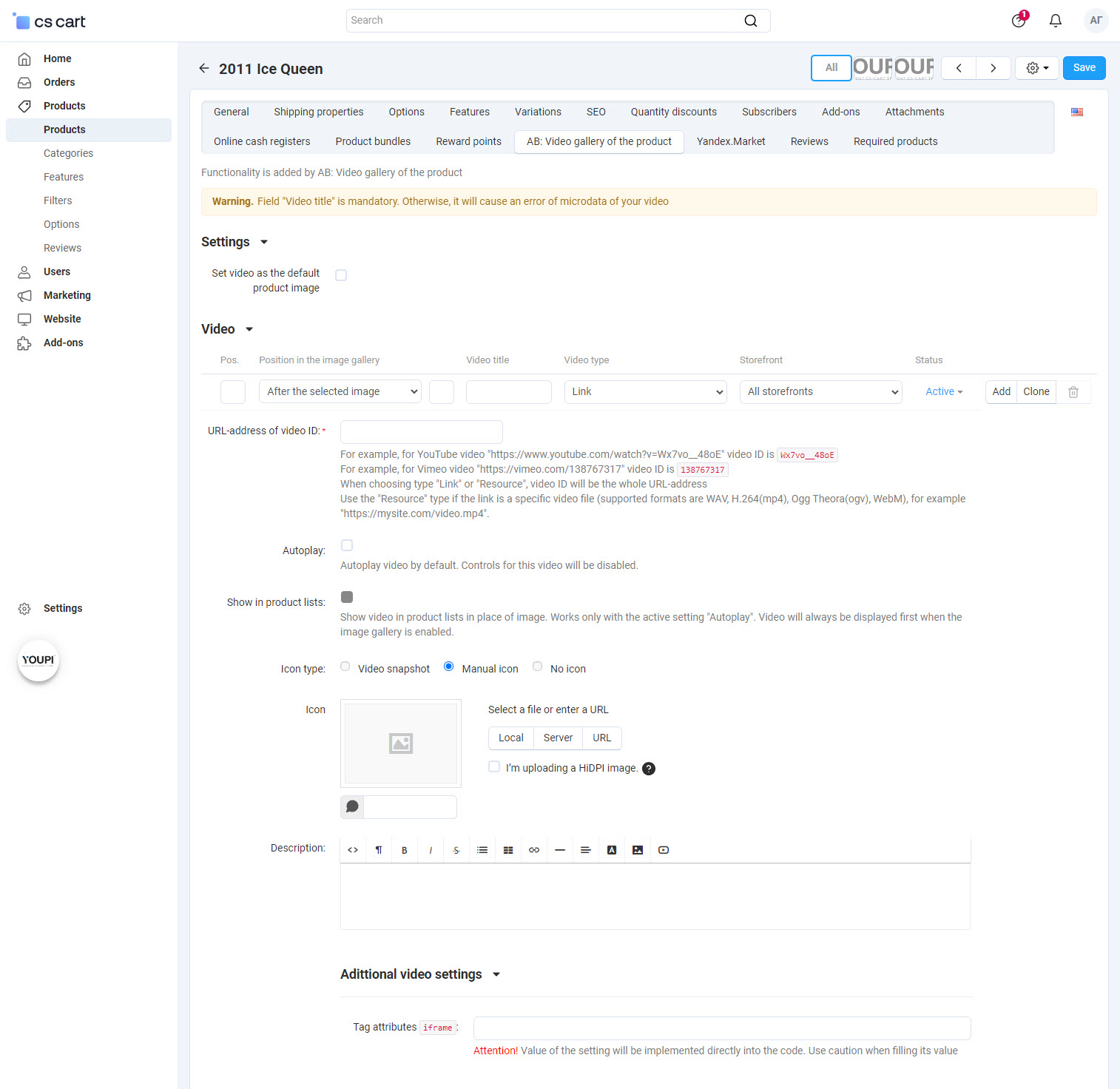Check Set video as the default product image
1120x1089 pixels.
point(341,274)
